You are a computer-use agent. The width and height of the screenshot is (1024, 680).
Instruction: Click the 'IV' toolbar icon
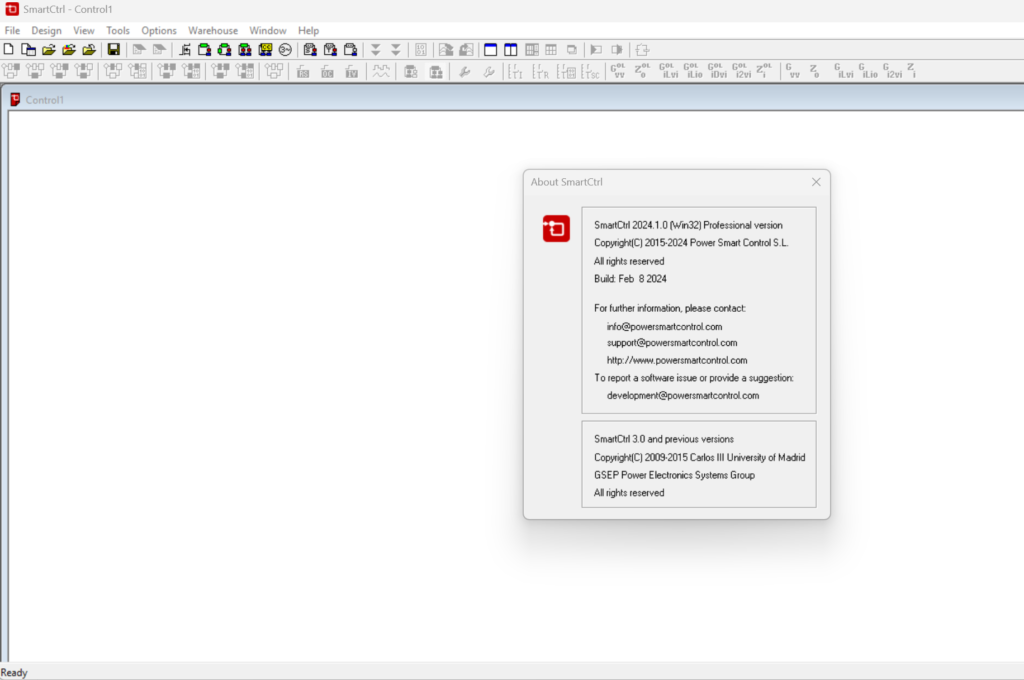[351, 71]
